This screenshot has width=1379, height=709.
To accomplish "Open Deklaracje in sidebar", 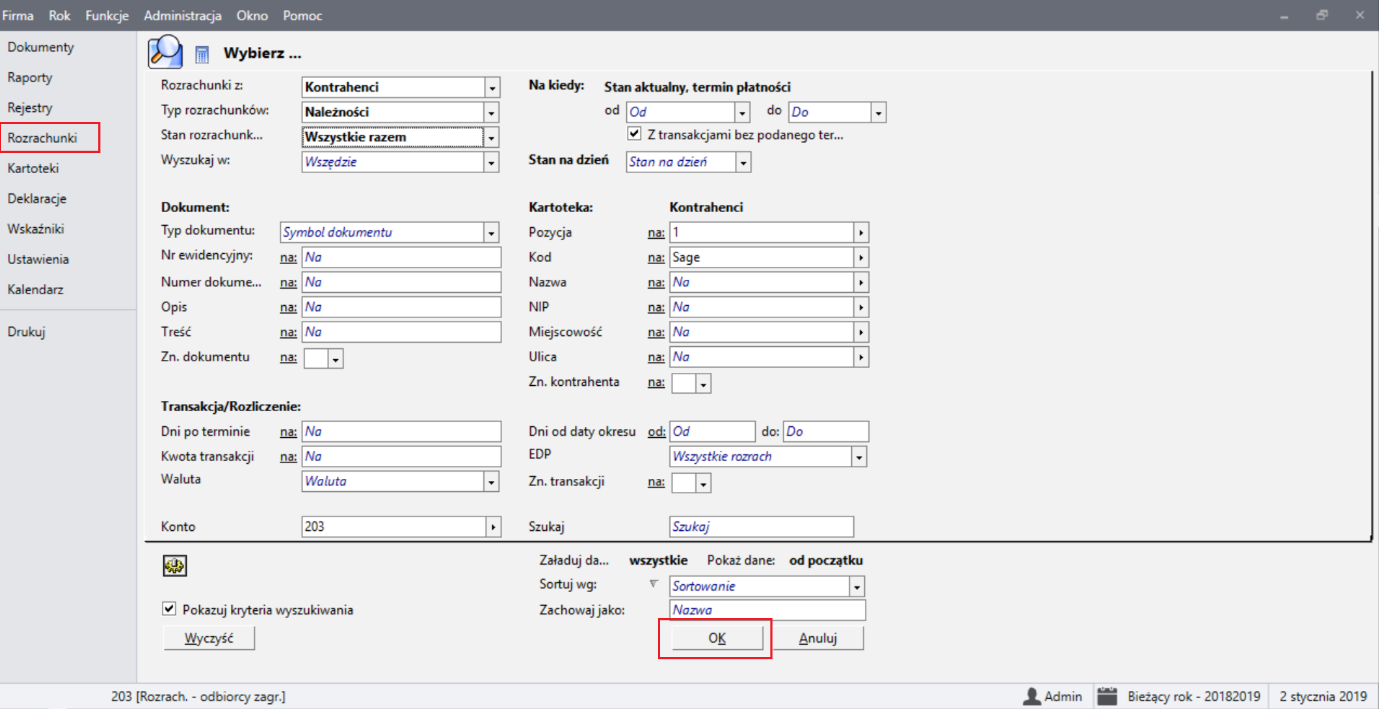I will pyautogui.click(x=37, y=198).
